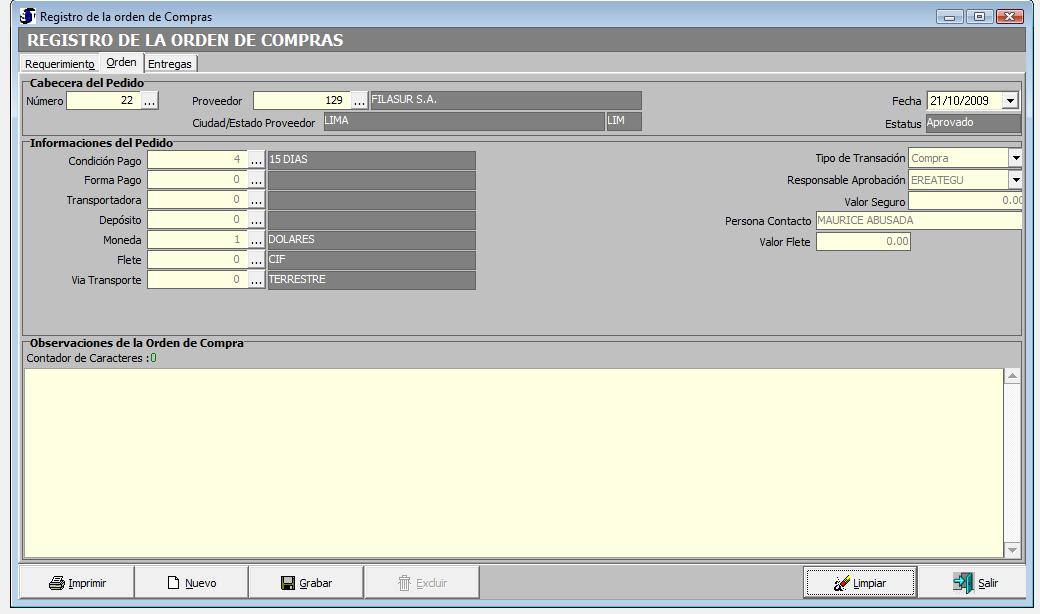Screen dimensions: 1040x614
Task: Open Condición Pago lookup ellipsis button
Action: 257,160
